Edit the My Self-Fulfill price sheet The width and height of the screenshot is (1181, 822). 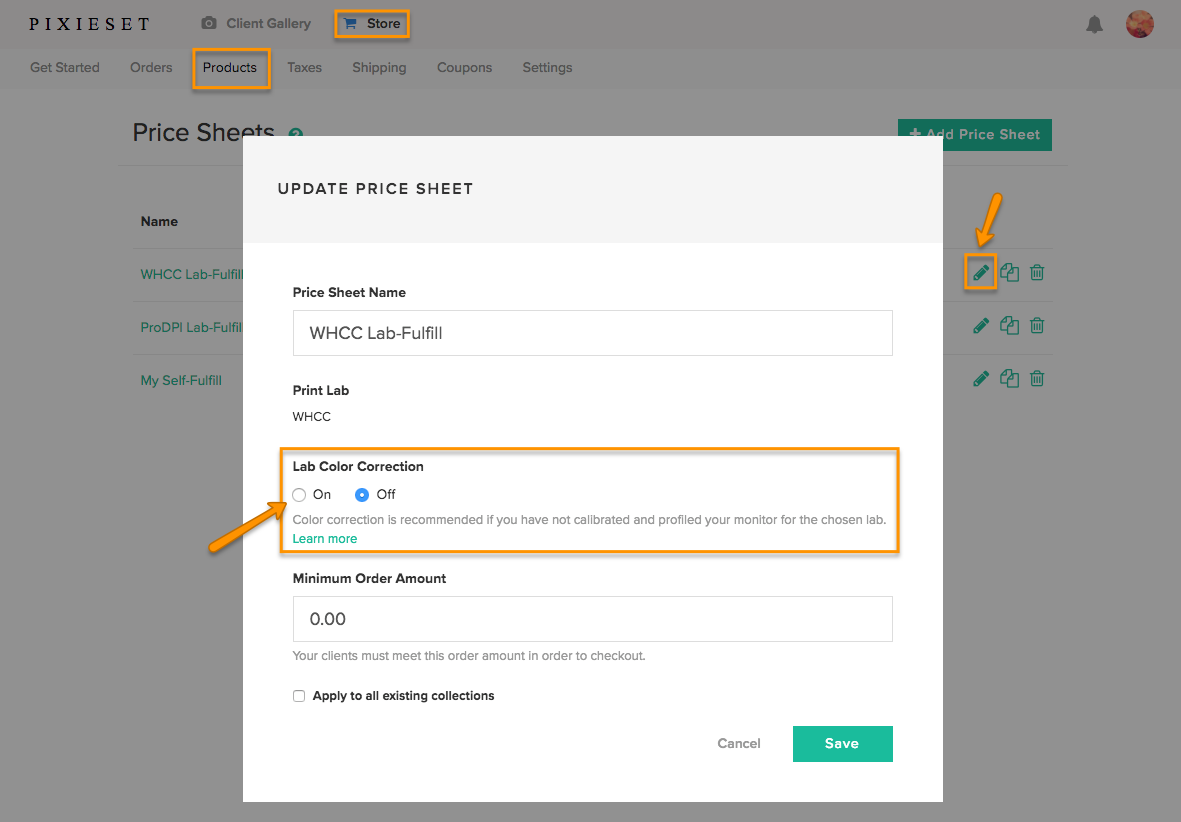coord(981,378)
